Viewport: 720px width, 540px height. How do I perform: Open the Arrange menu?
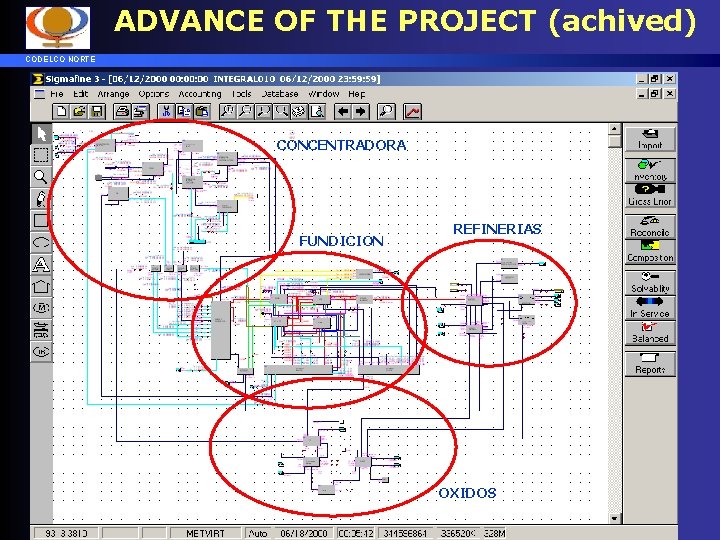pyautogui.click(x=113, y=94)
